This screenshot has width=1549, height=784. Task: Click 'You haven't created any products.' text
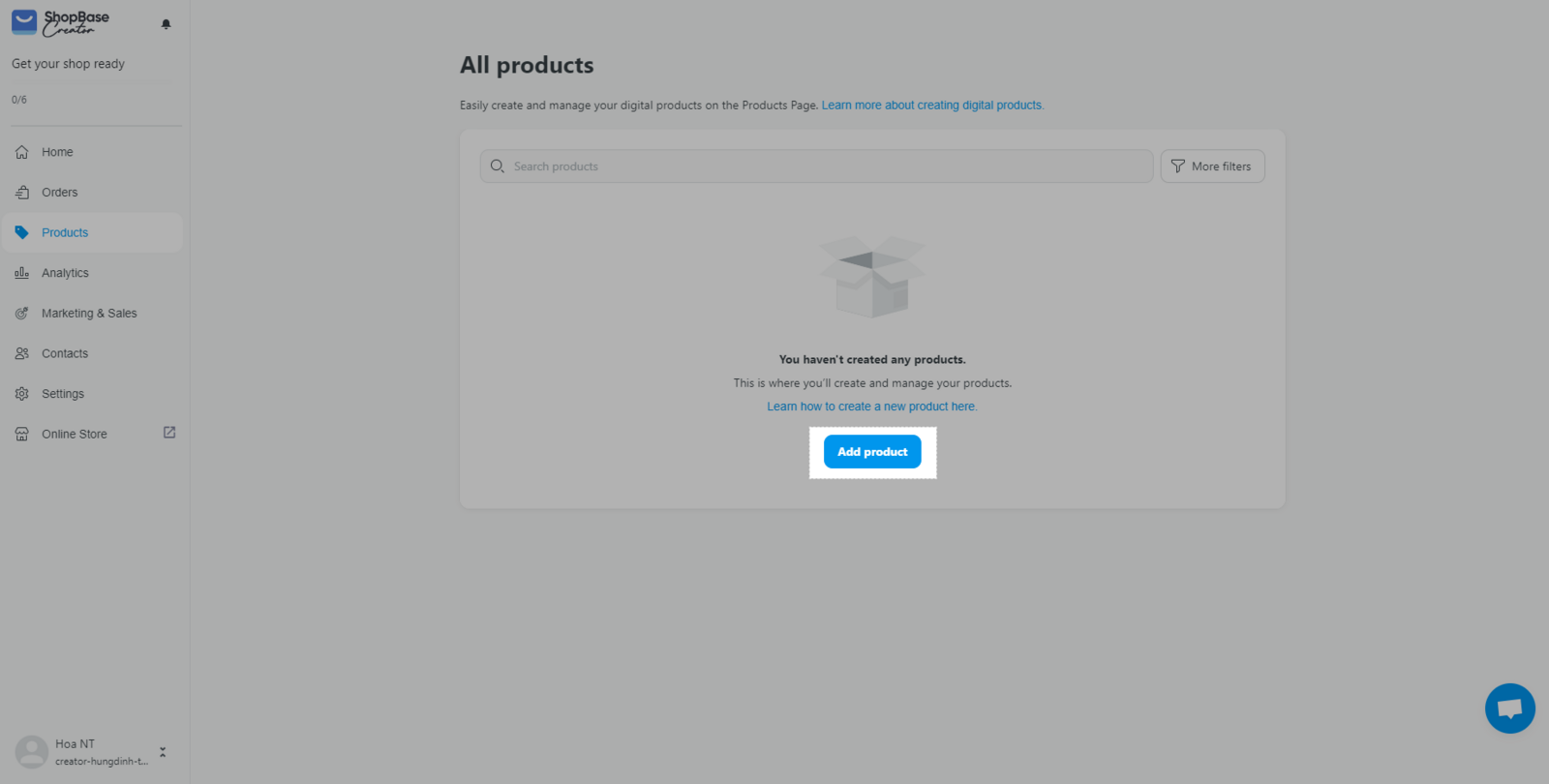click(x=872, y=360)
